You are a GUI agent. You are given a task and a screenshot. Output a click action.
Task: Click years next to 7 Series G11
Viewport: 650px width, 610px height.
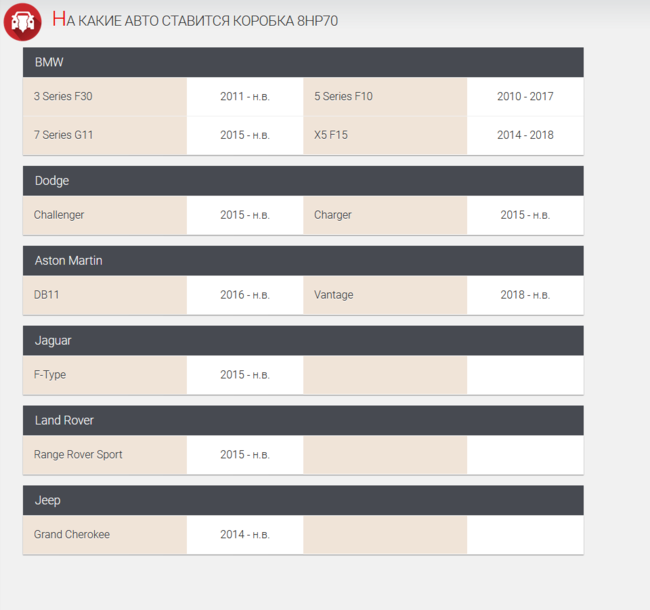point(245,135)
